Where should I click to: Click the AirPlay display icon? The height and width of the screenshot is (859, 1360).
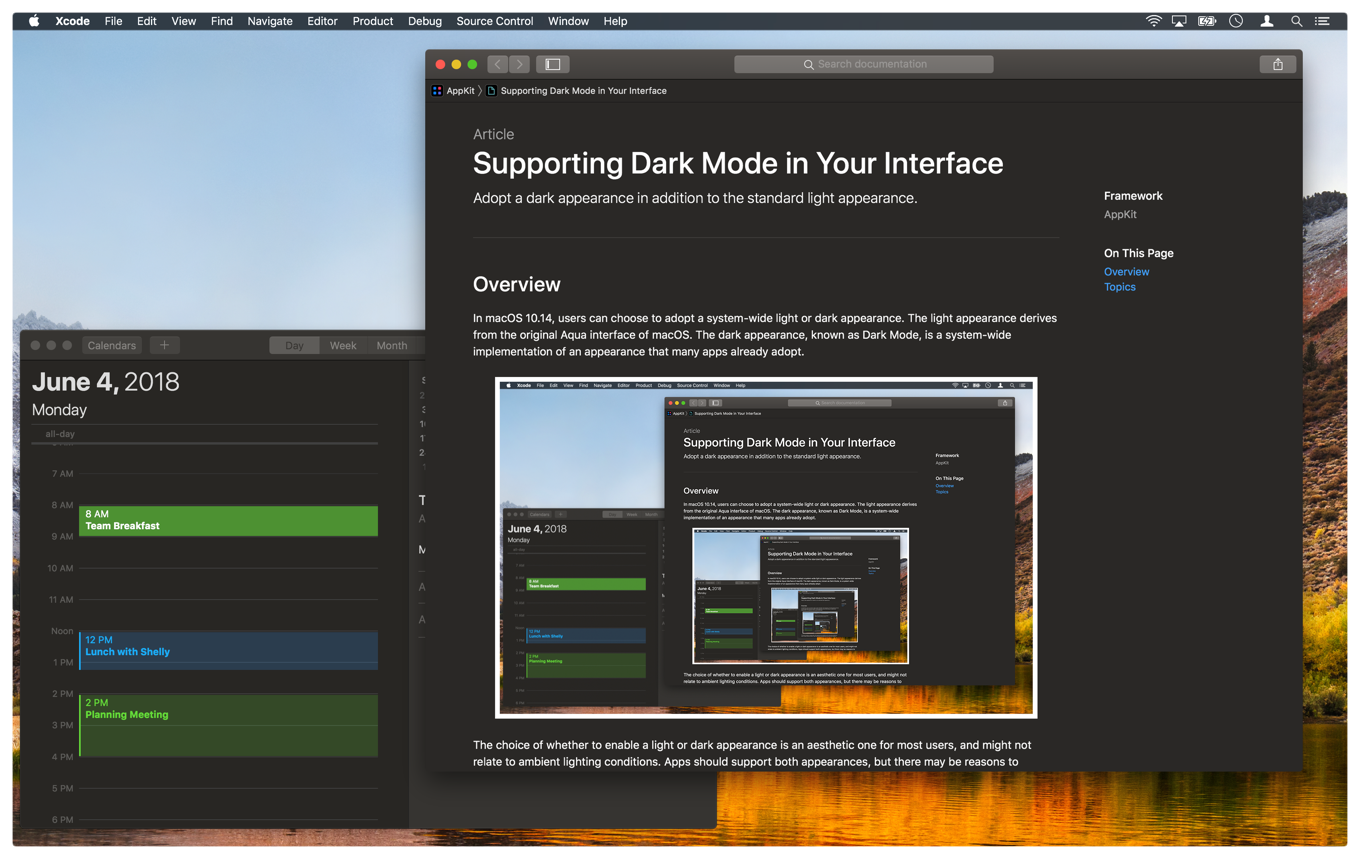[1179, 21]
